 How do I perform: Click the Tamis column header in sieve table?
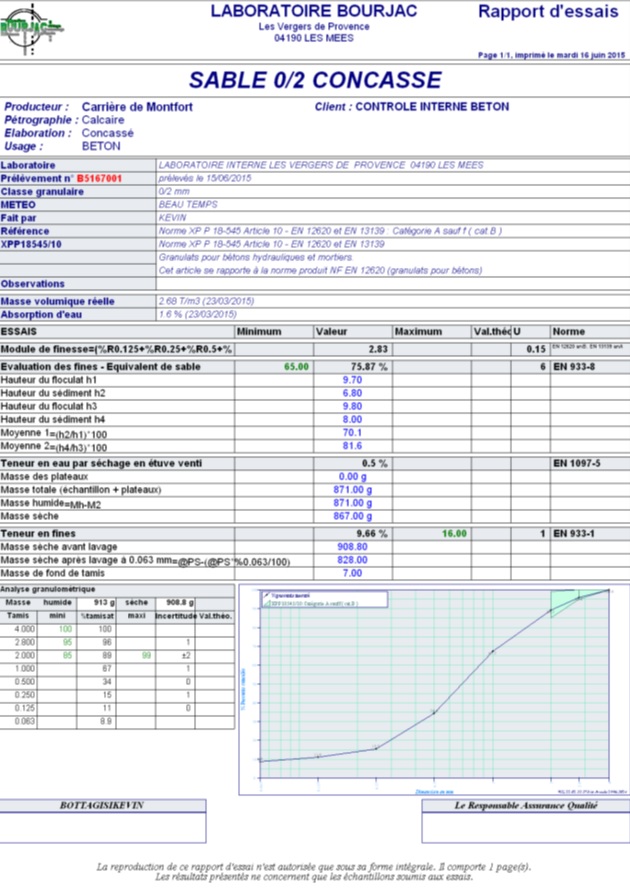18,616
